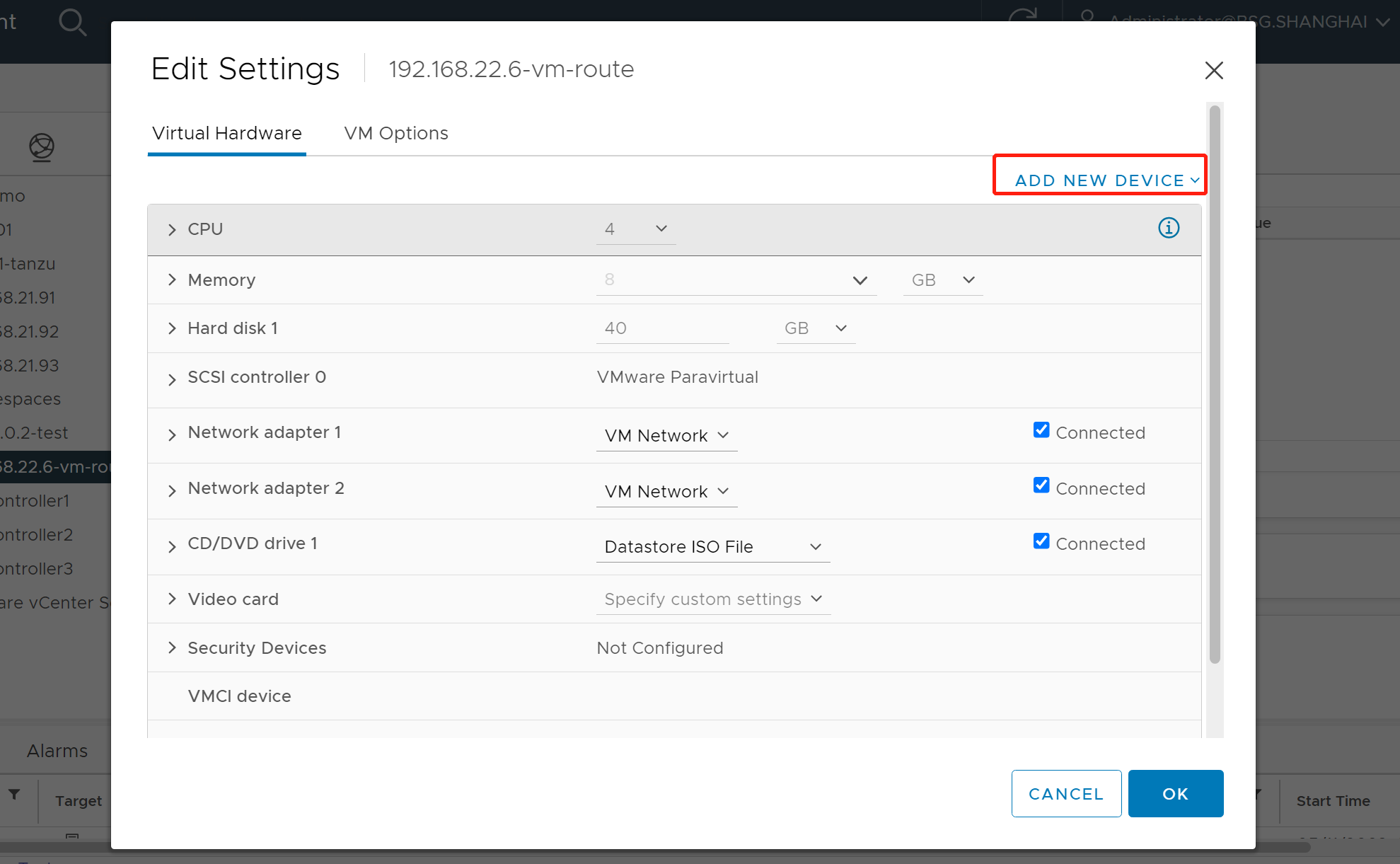Click the Start Time column header
This screenshot has height=864, width=1400.
(1334, 801)
